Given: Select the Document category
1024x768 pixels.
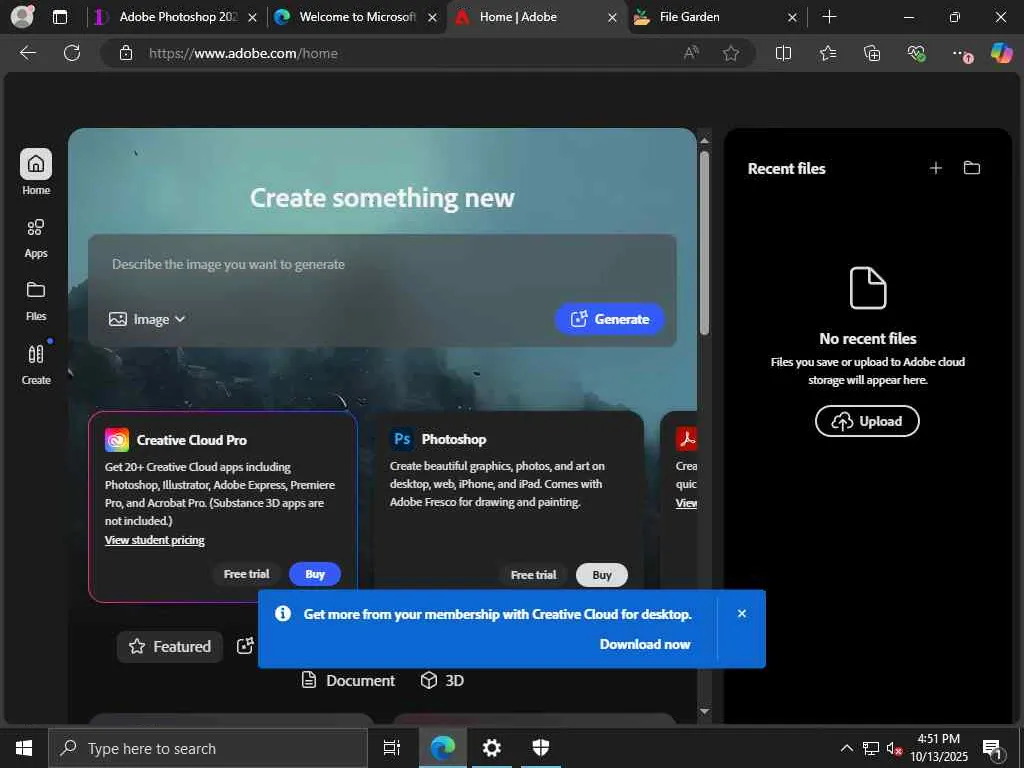Looking at the screenshot, I should coord(348,680).
